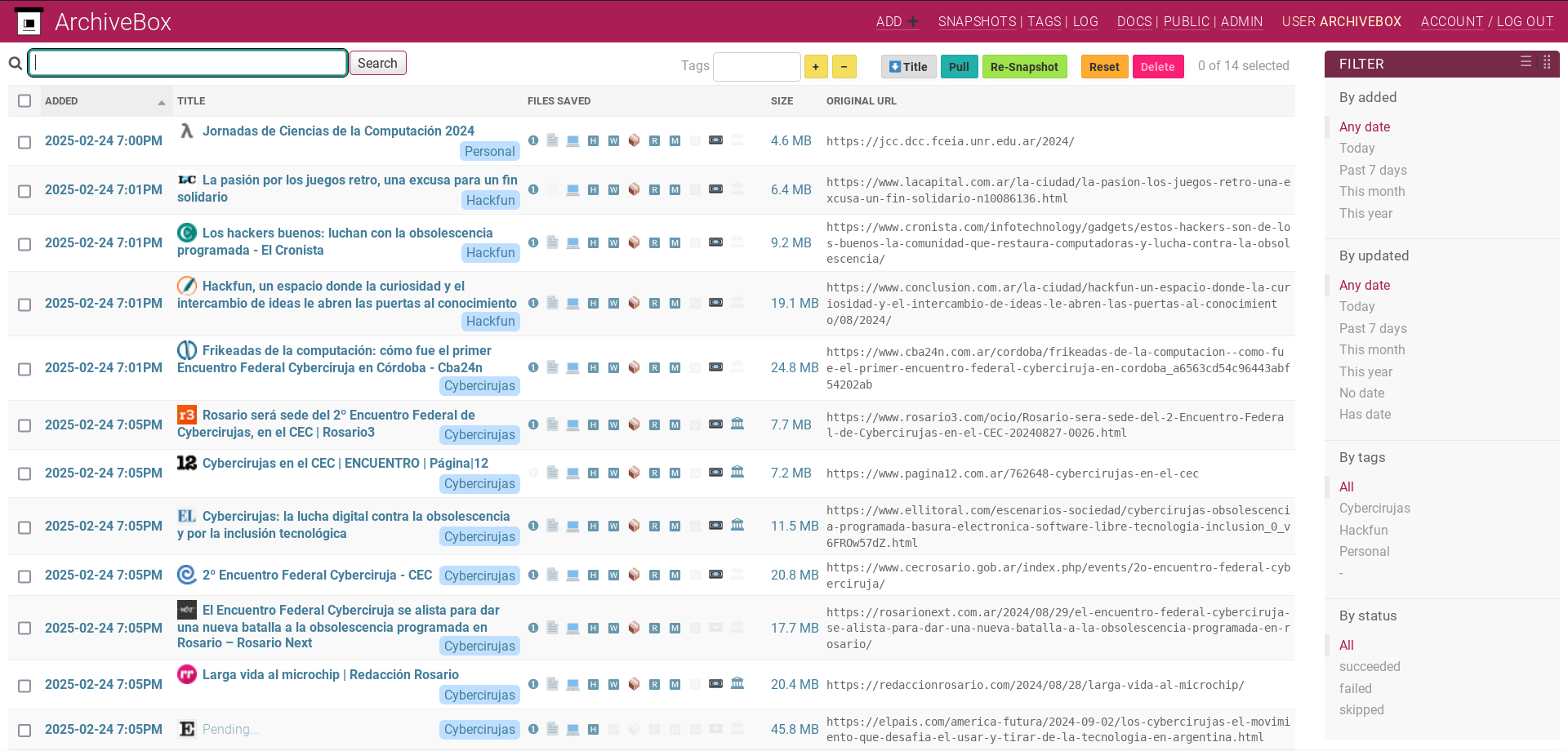The width and height of the screenshot is (1568, 751).
Task: Click the ADD plus icon
Action: [913, 22]
